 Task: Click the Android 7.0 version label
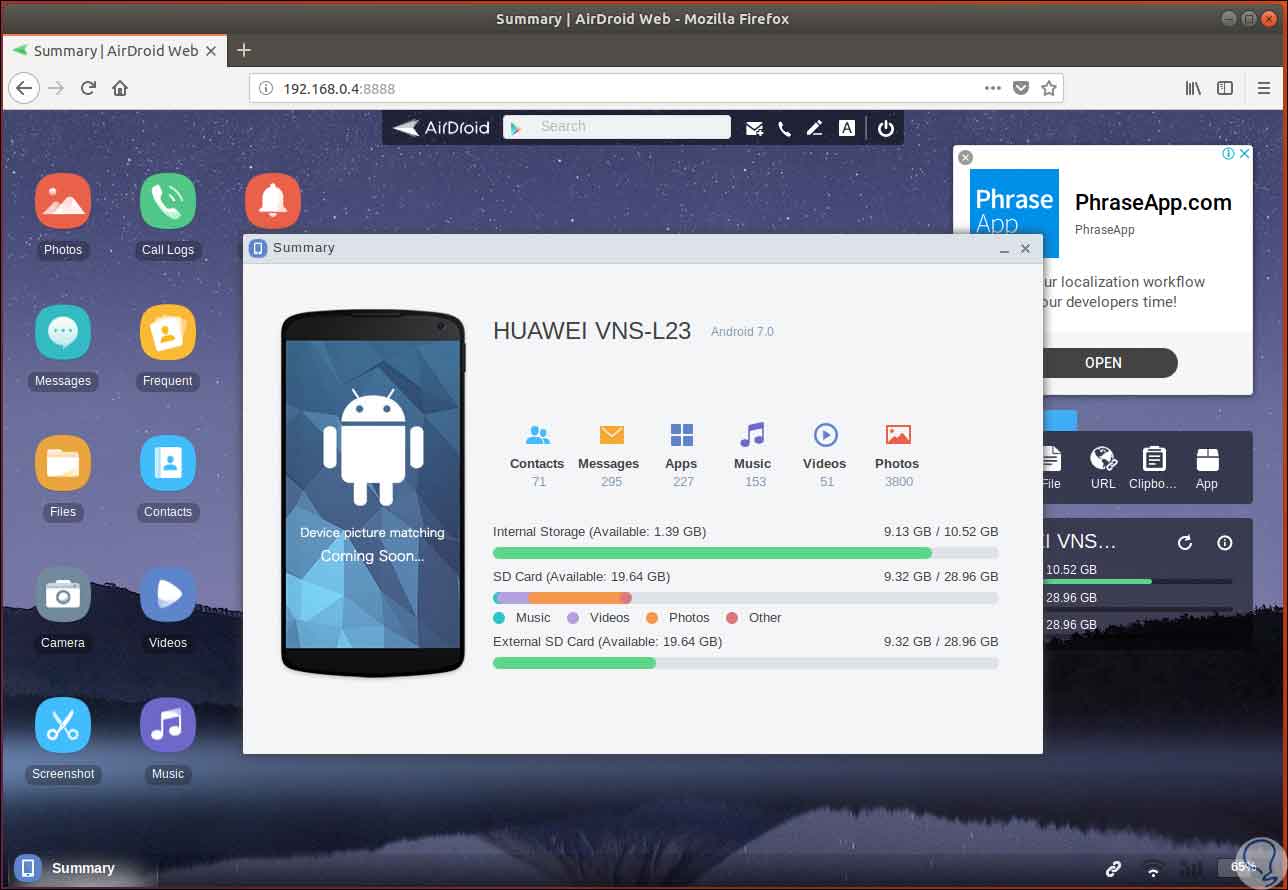tap(742, 332)
